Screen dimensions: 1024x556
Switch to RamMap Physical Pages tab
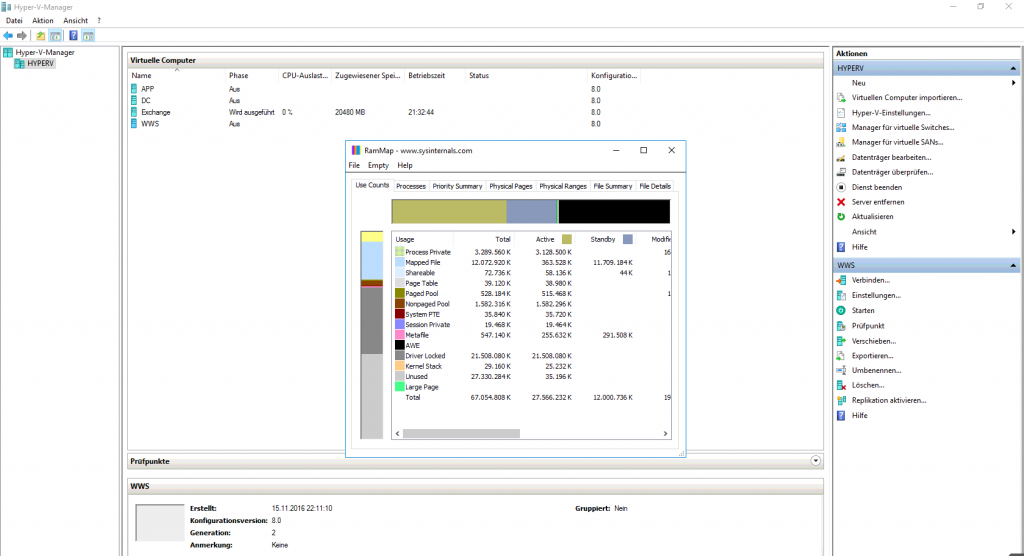[x=511, y=186]
